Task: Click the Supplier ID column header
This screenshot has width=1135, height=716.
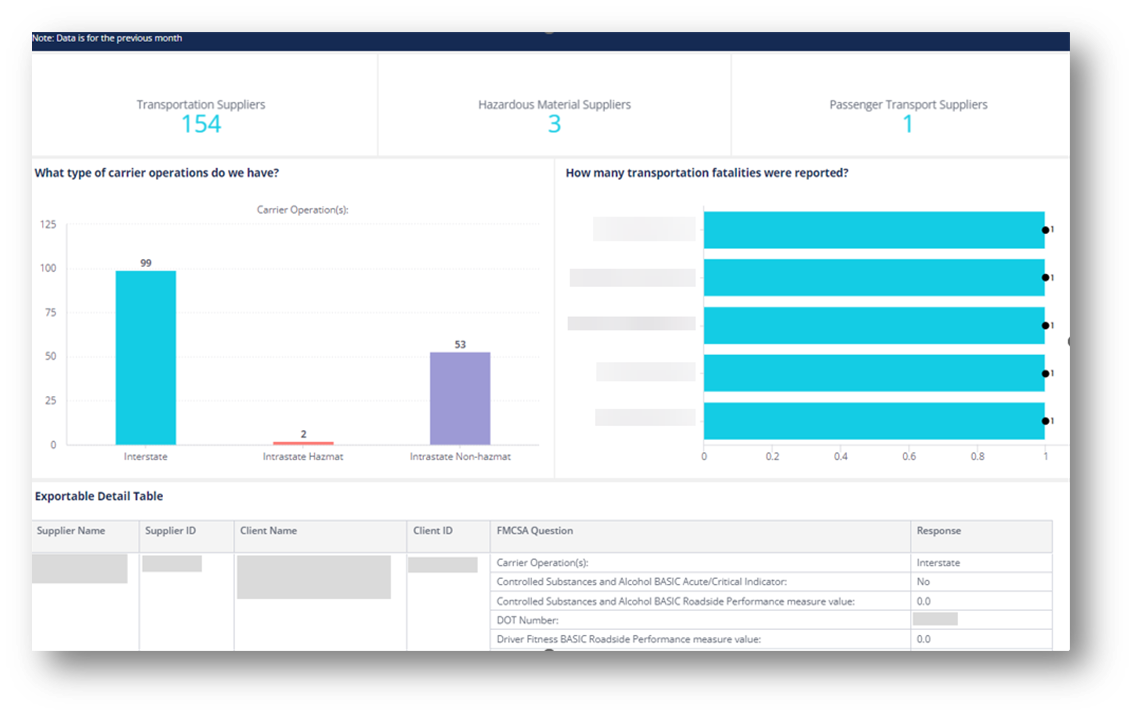Action: pyautogui.click(x=170, y=531)
